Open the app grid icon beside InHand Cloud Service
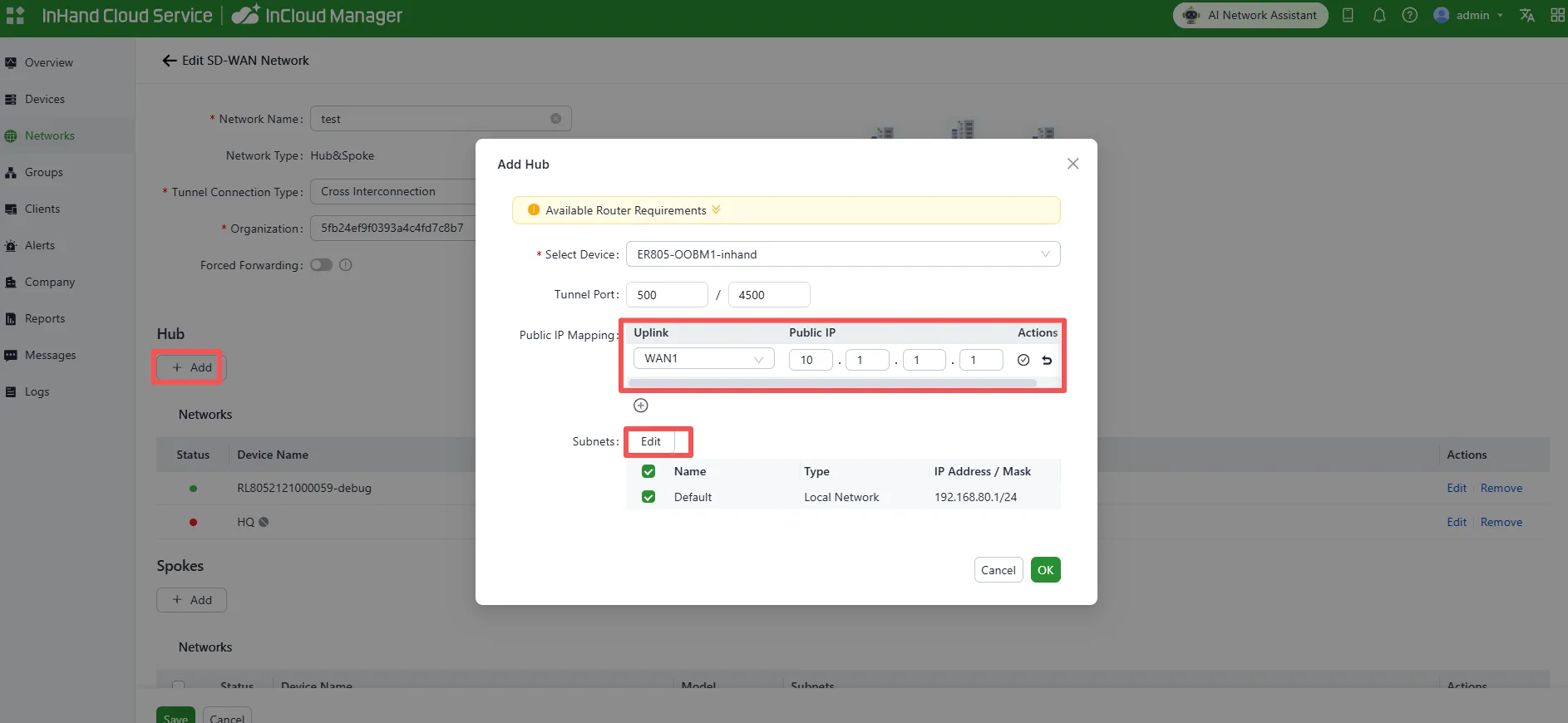The width and height of the screenshot is (1568, 723). tap(15, 15)
